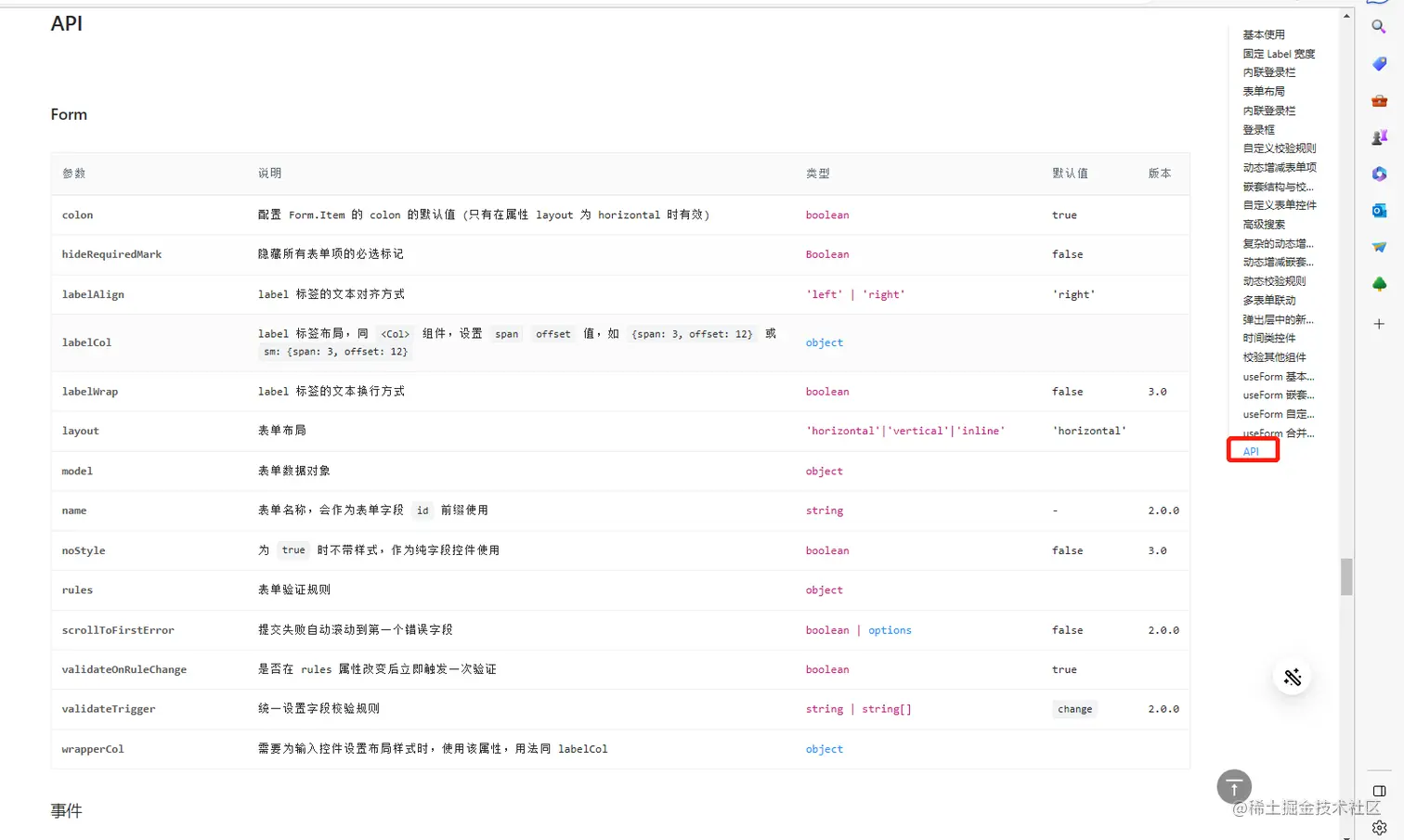Jump to 嵌套结构与校... anchor
This screenshot has width=1404, height=840.
point(1278,187)
